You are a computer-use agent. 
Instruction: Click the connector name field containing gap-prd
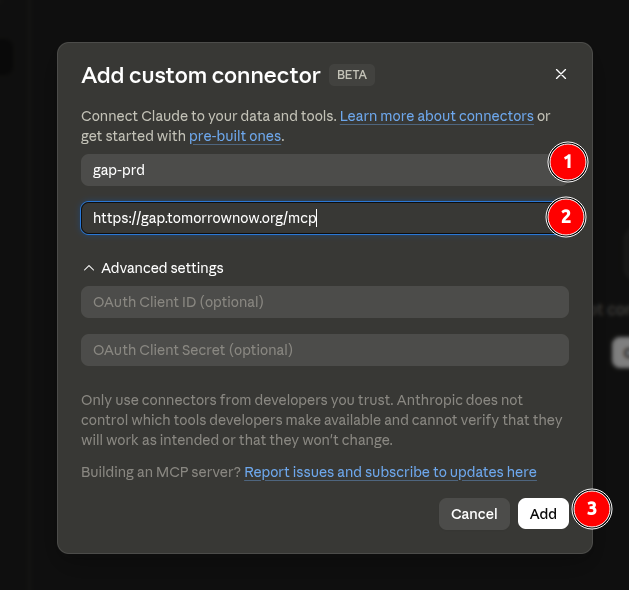pyautogui.click(x=325, y=170)
